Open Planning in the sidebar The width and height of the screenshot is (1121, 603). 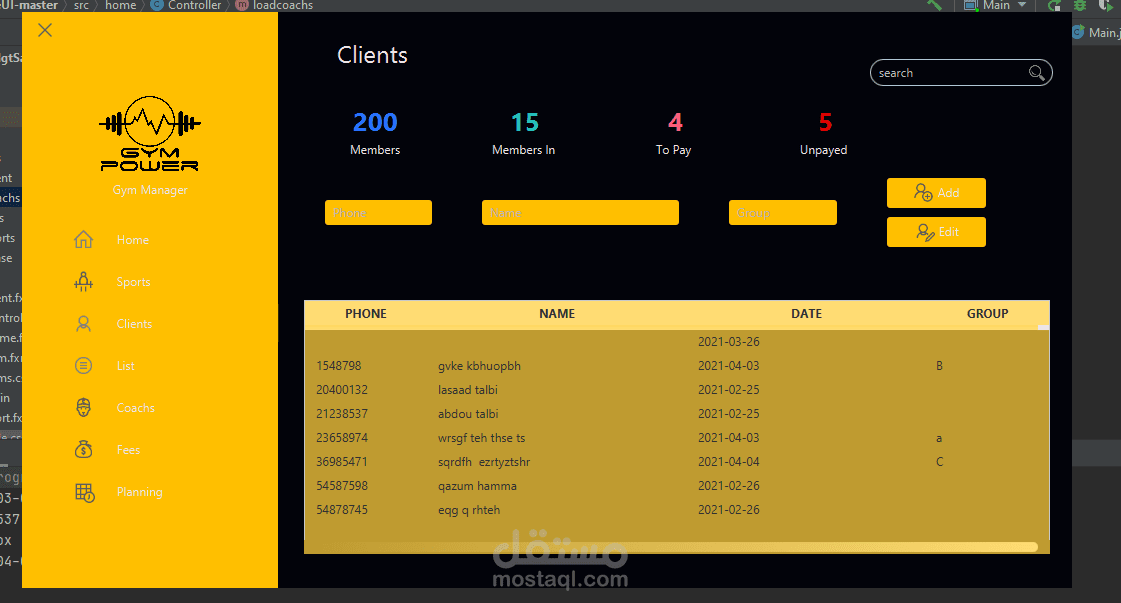tap(139, 492)
